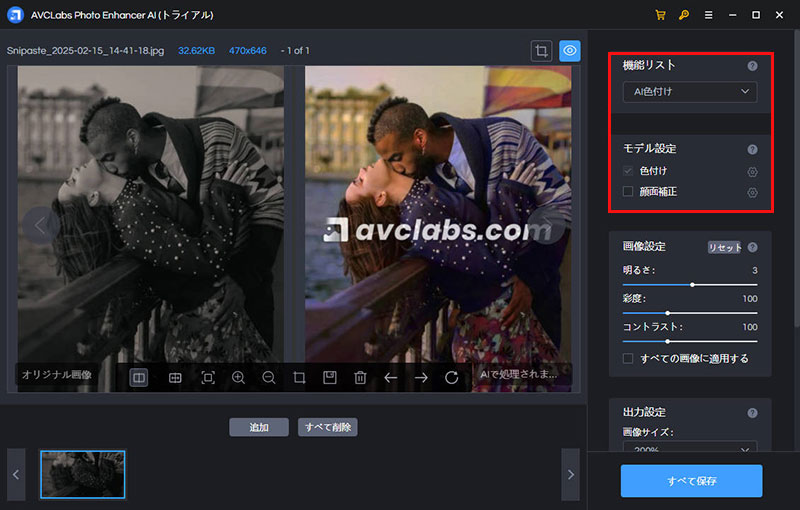The height and width of the screenshot is (510, 800).
Task: Click the fit-to-screen icon
Action: coord(208,378)
